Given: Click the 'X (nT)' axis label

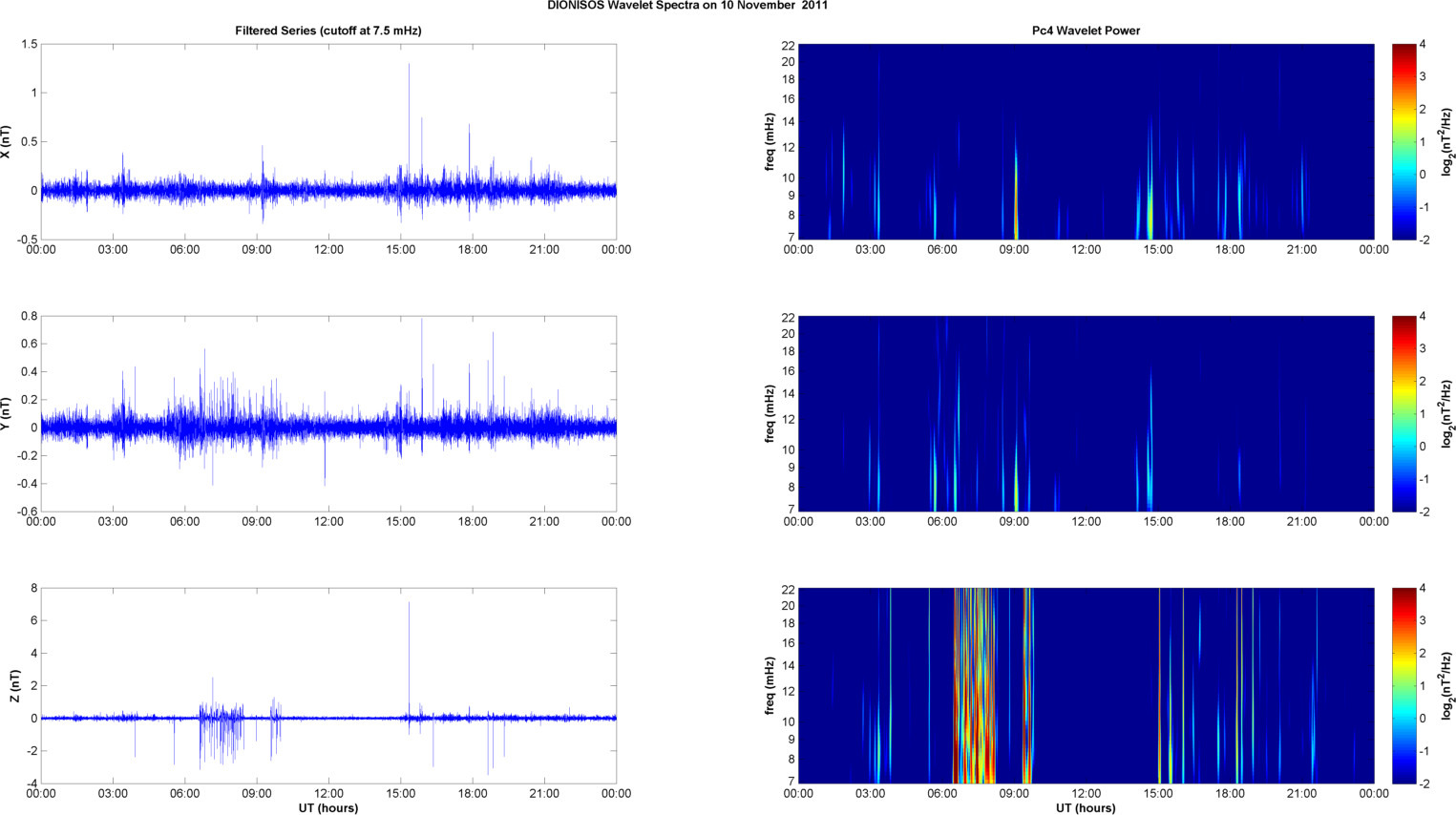Looking at the screenshot, I should point(6,141).
